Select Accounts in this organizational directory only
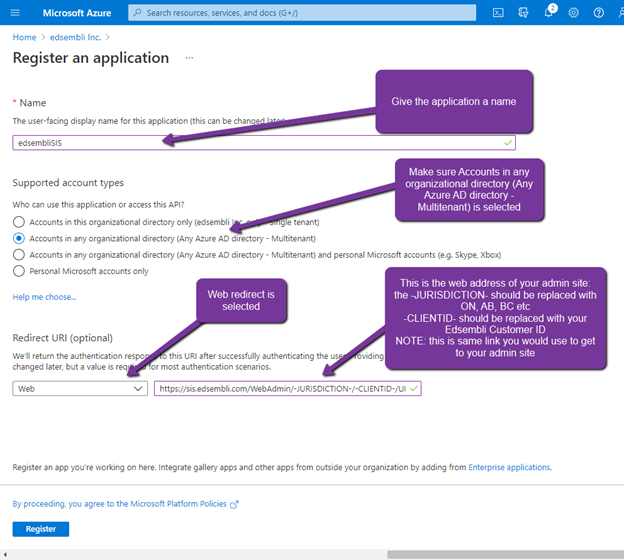This screenshot has width=624, height=560. click(19, 222)
